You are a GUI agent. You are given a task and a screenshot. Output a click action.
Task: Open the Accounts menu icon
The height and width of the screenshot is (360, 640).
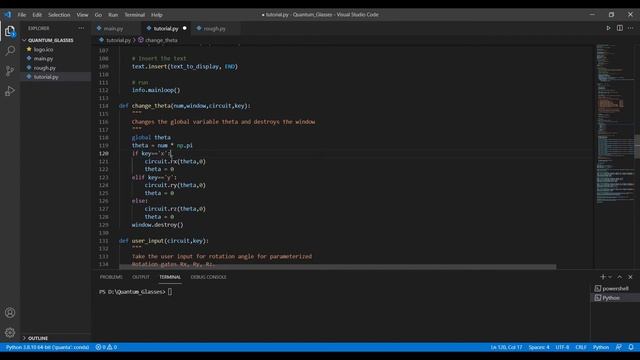click(10, 313)
